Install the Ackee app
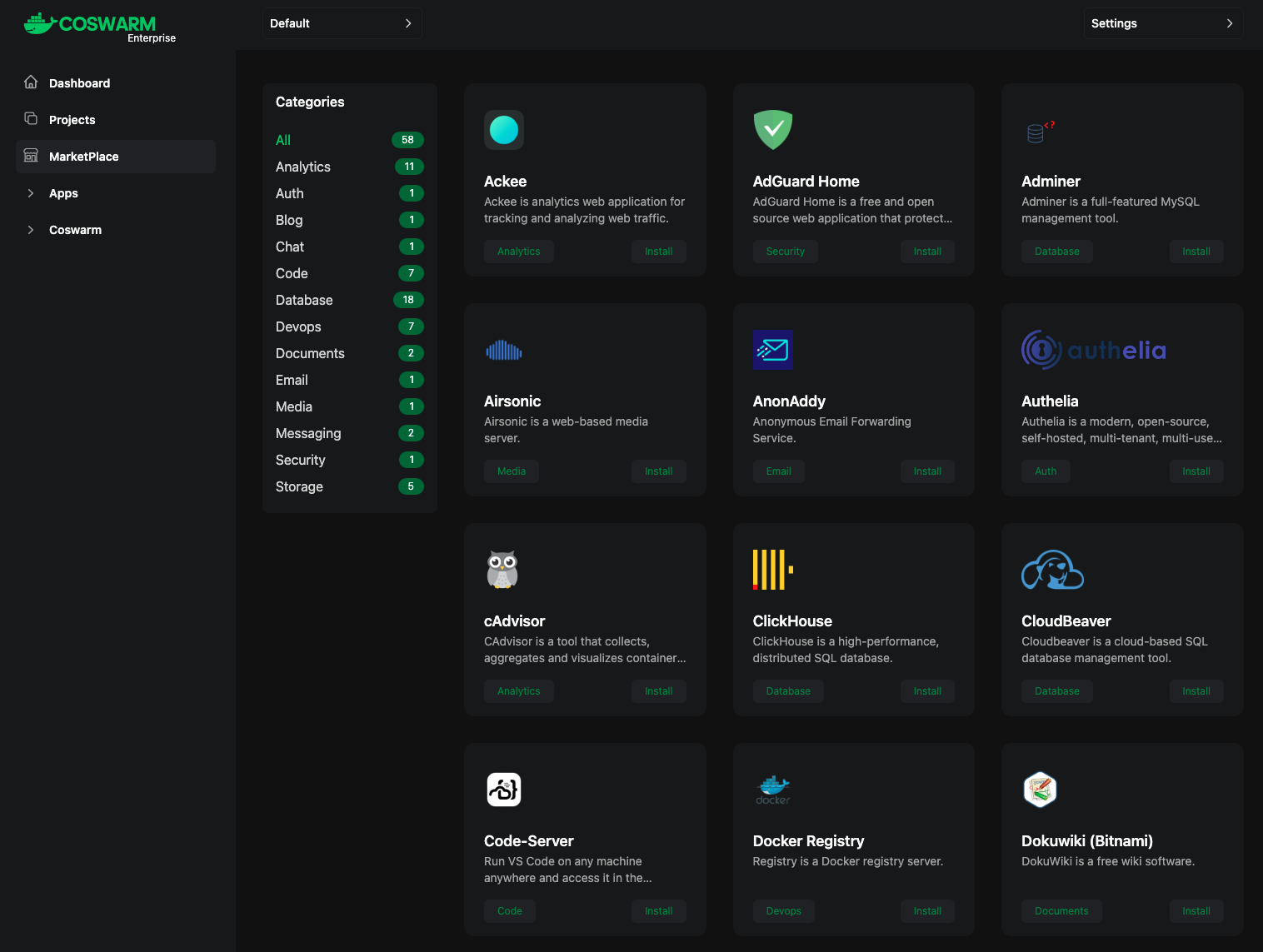The height and width of the screenshot is (952, 1263). tap(659, 252)
